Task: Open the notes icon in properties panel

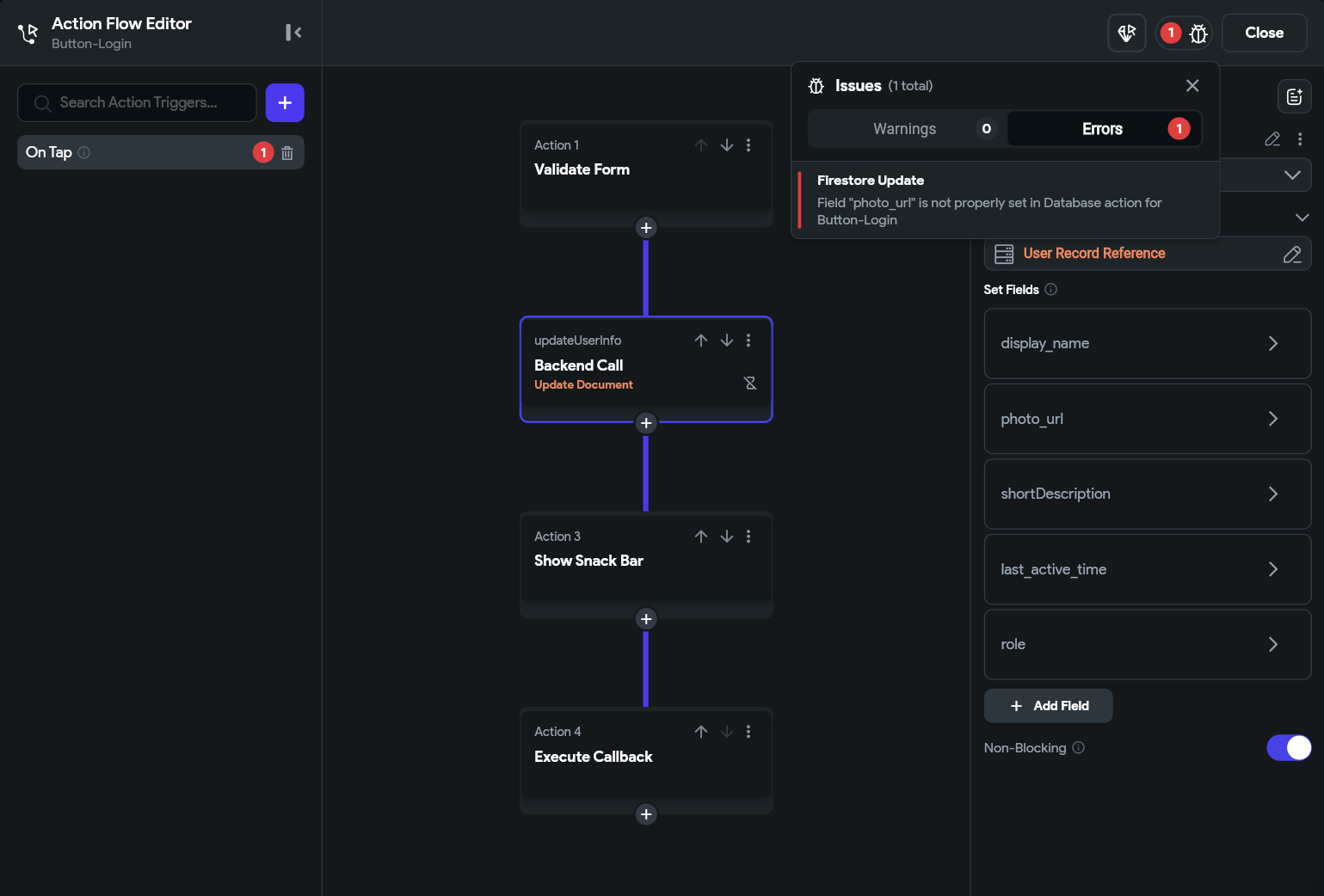Action: pyautogui.click(x=1295, y=97)
